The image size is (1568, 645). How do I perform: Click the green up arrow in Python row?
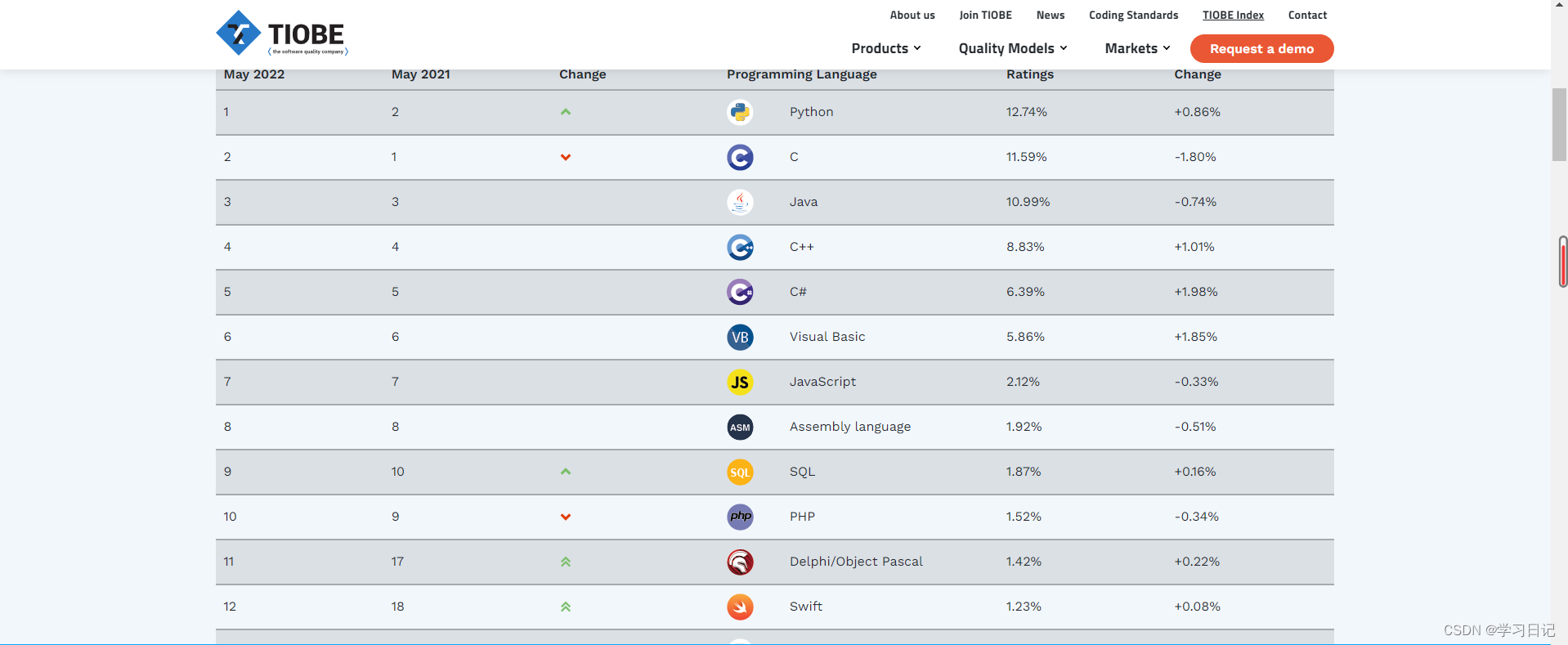click(x=565, y=112)
